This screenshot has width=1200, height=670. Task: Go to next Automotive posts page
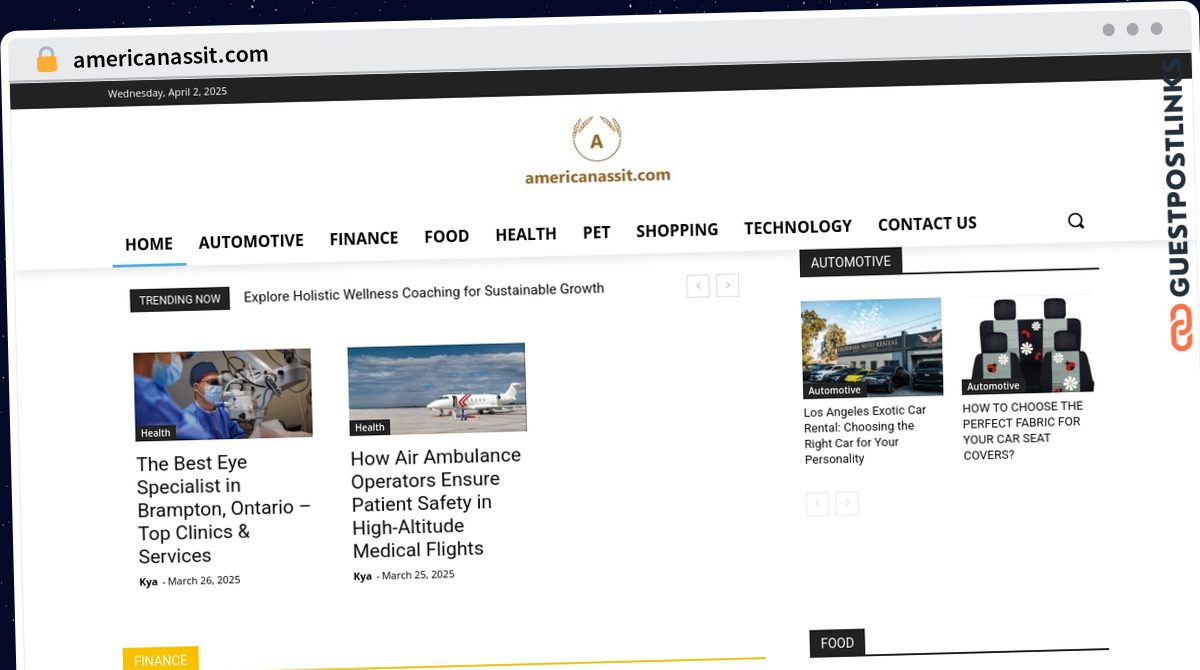pyautogui.click(x=847, y=503)
